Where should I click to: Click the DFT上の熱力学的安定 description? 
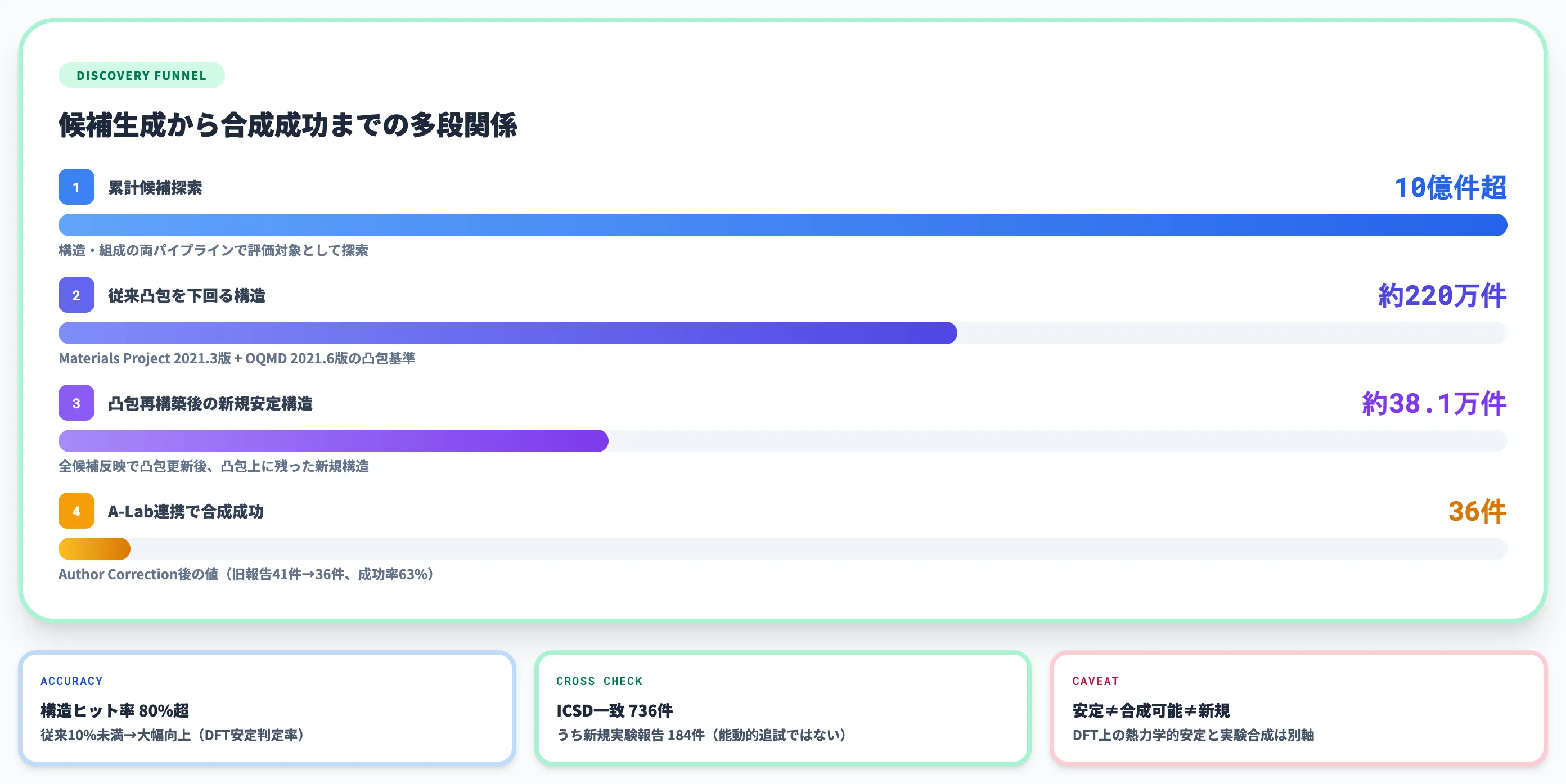pyautogui.click(x=1192, y=736)
